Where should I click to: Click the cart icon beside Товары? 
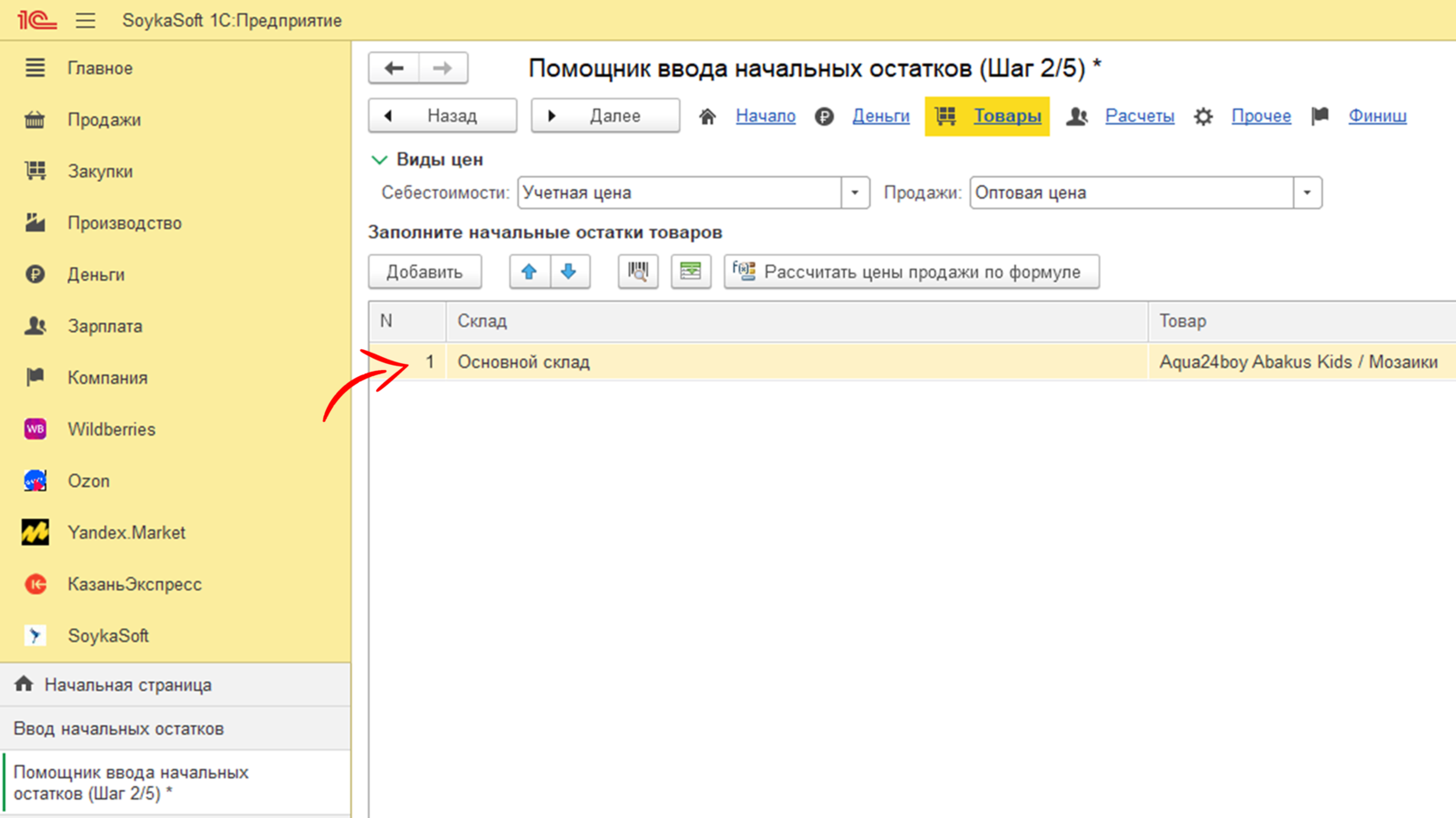point(946,116)
